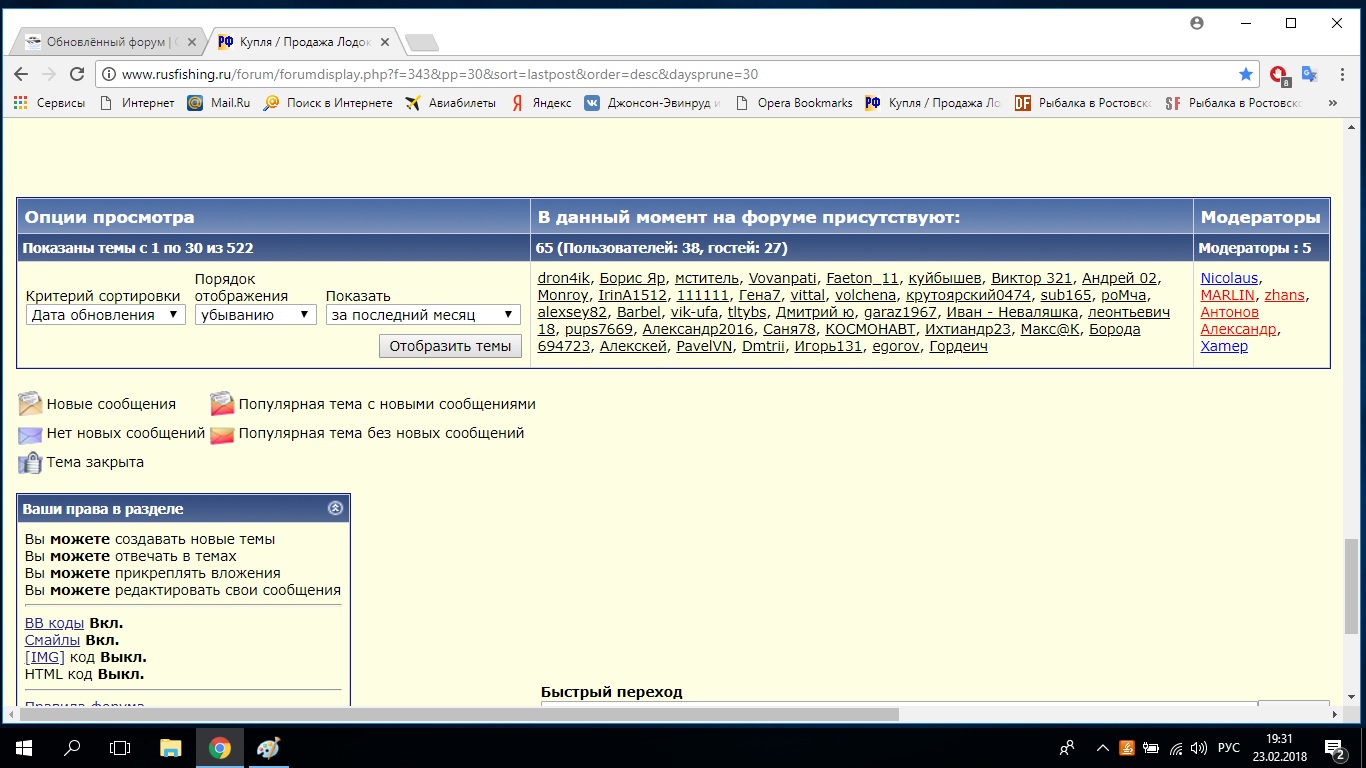
Task: Bookmark page with the star icon
Action: 1245,74
